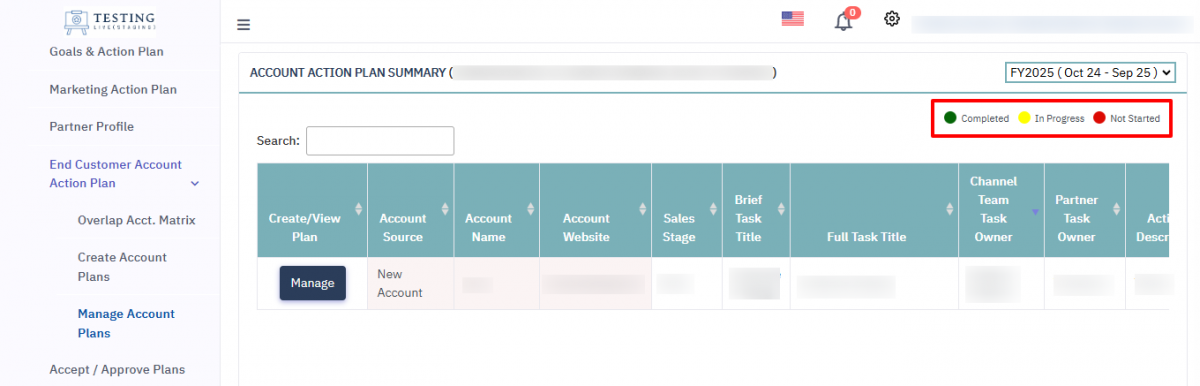This screenshot has width=1200, height=386.
Task: Click the notification count badge
Action: click(852, 13)
